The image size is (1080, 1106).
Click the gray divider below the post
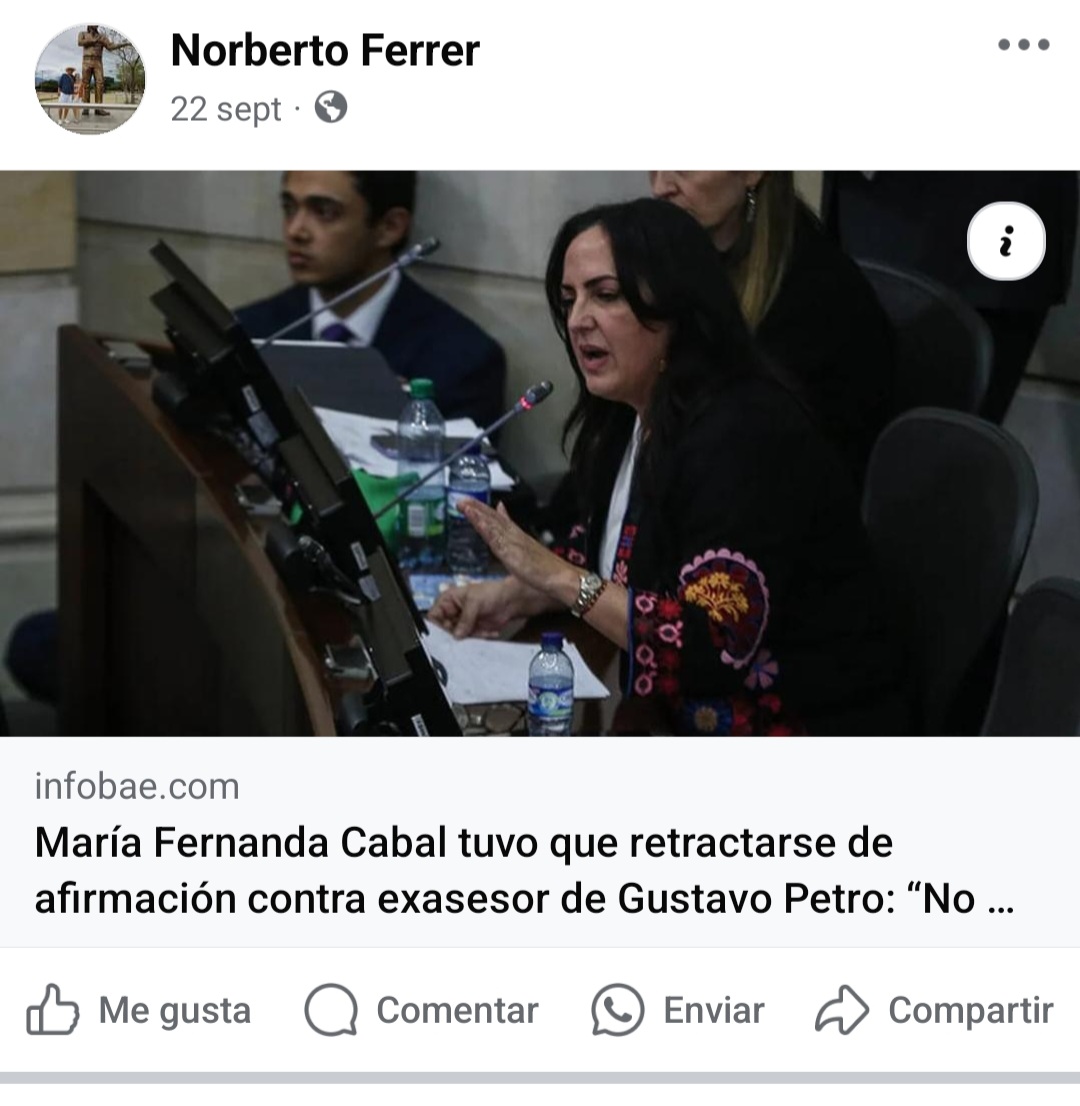coord(540,1078)
